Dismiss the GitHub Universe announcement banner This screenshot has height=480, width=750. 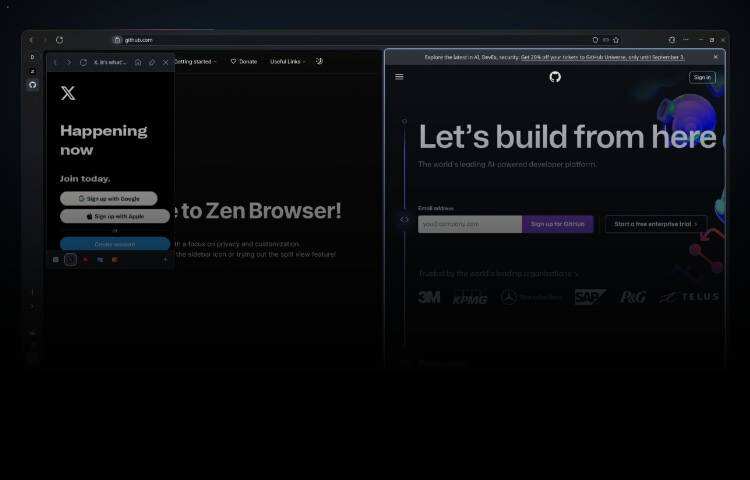coord(715,57)
